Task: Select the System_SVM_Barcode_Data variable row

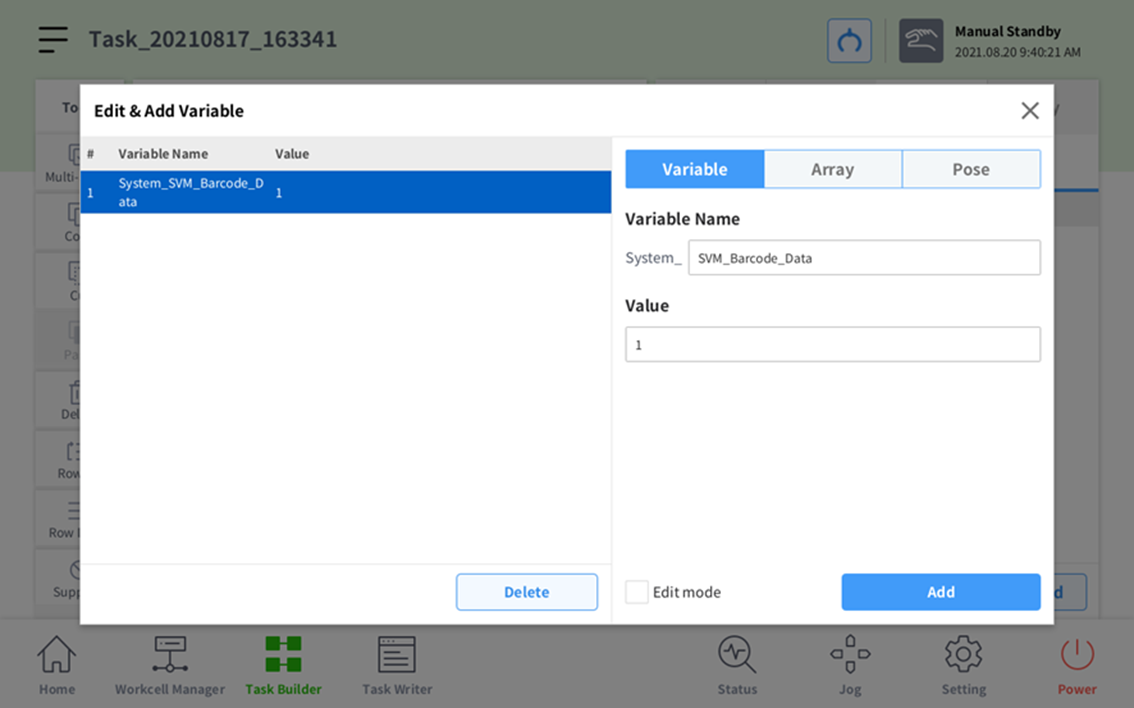Action: 345,192
